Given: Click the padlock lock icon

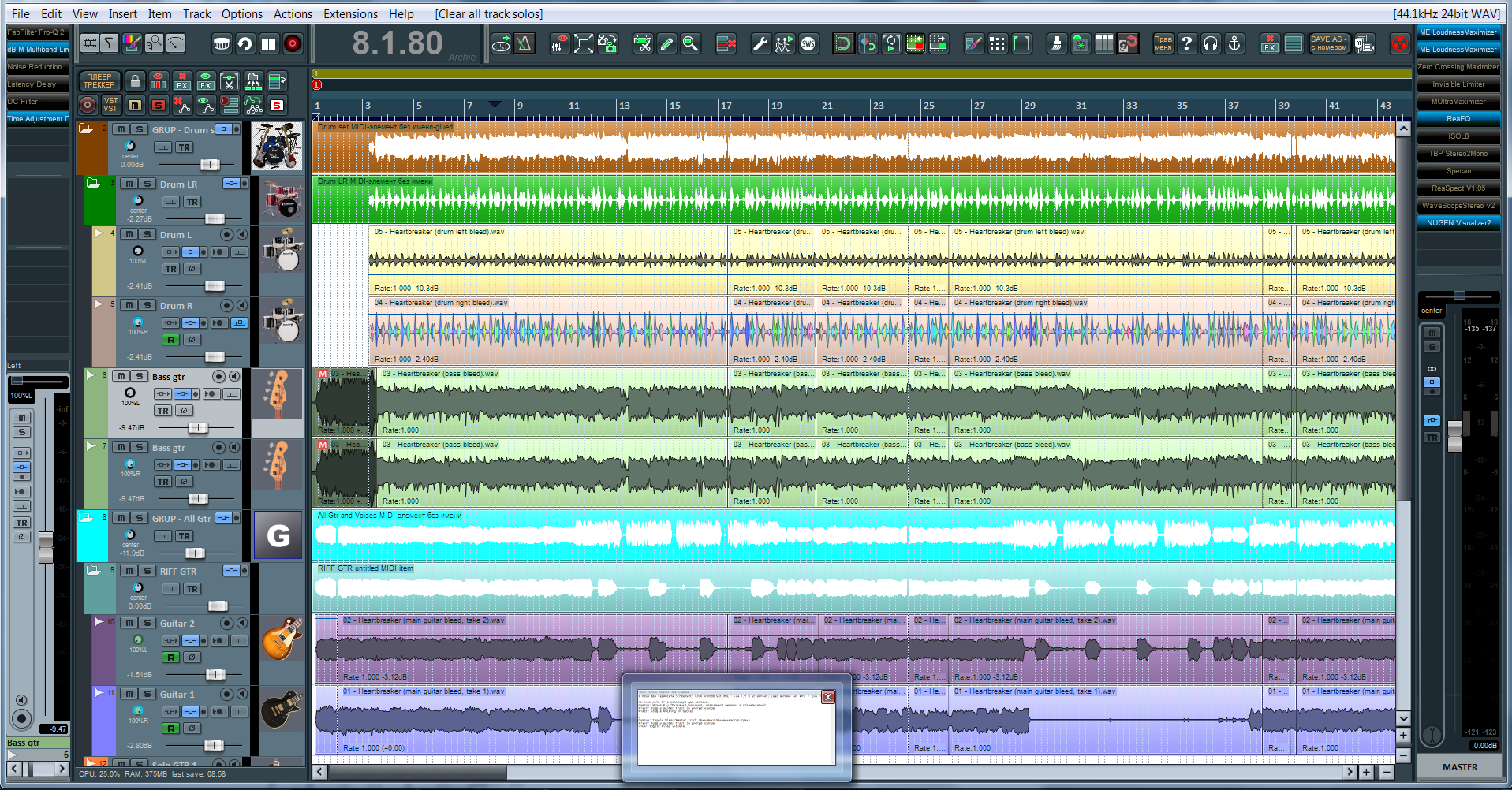Looking at the screenshot, I should (135, 81).
